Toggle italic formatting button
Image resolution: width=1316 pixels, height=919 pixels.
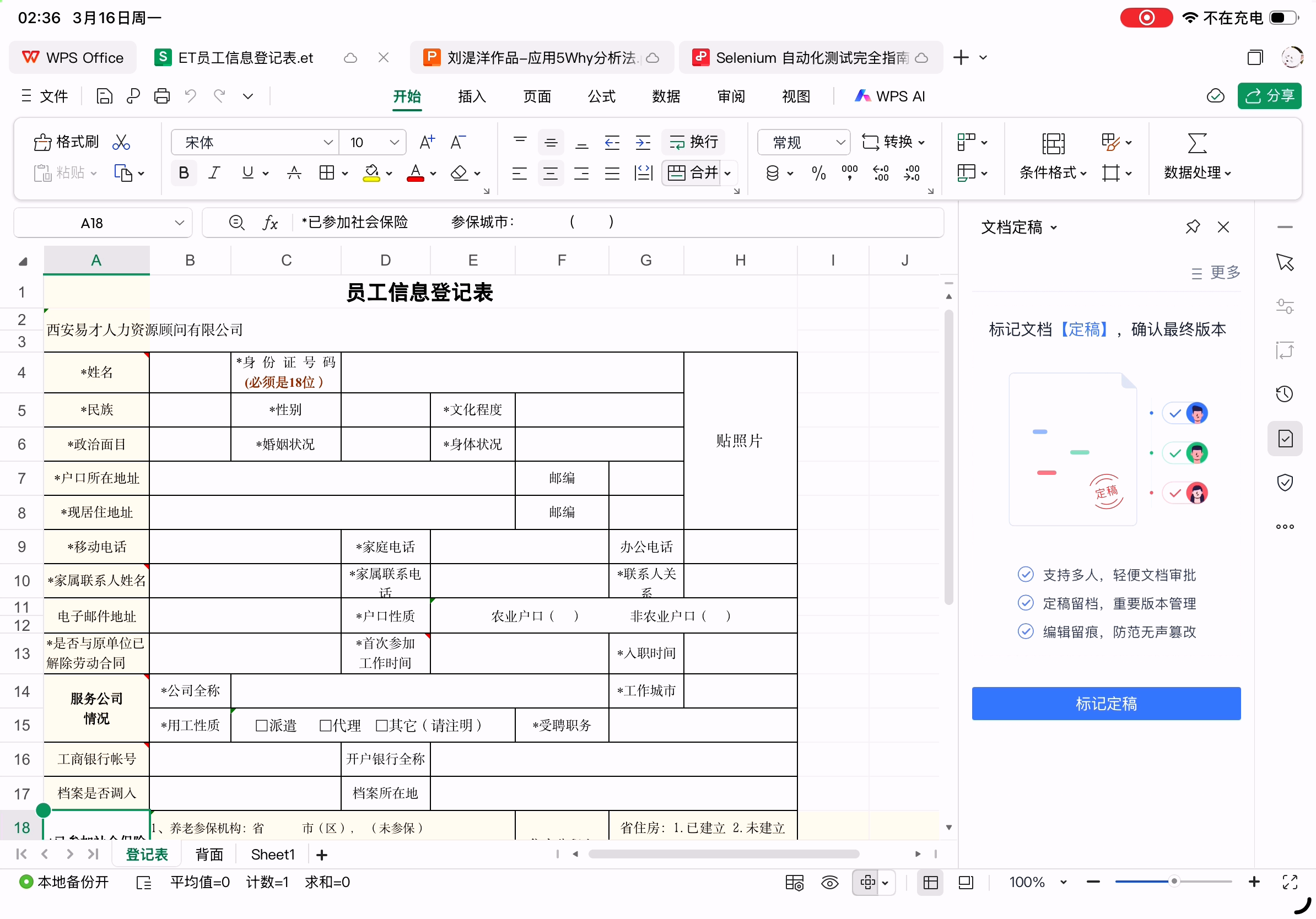tap(214, 172)
